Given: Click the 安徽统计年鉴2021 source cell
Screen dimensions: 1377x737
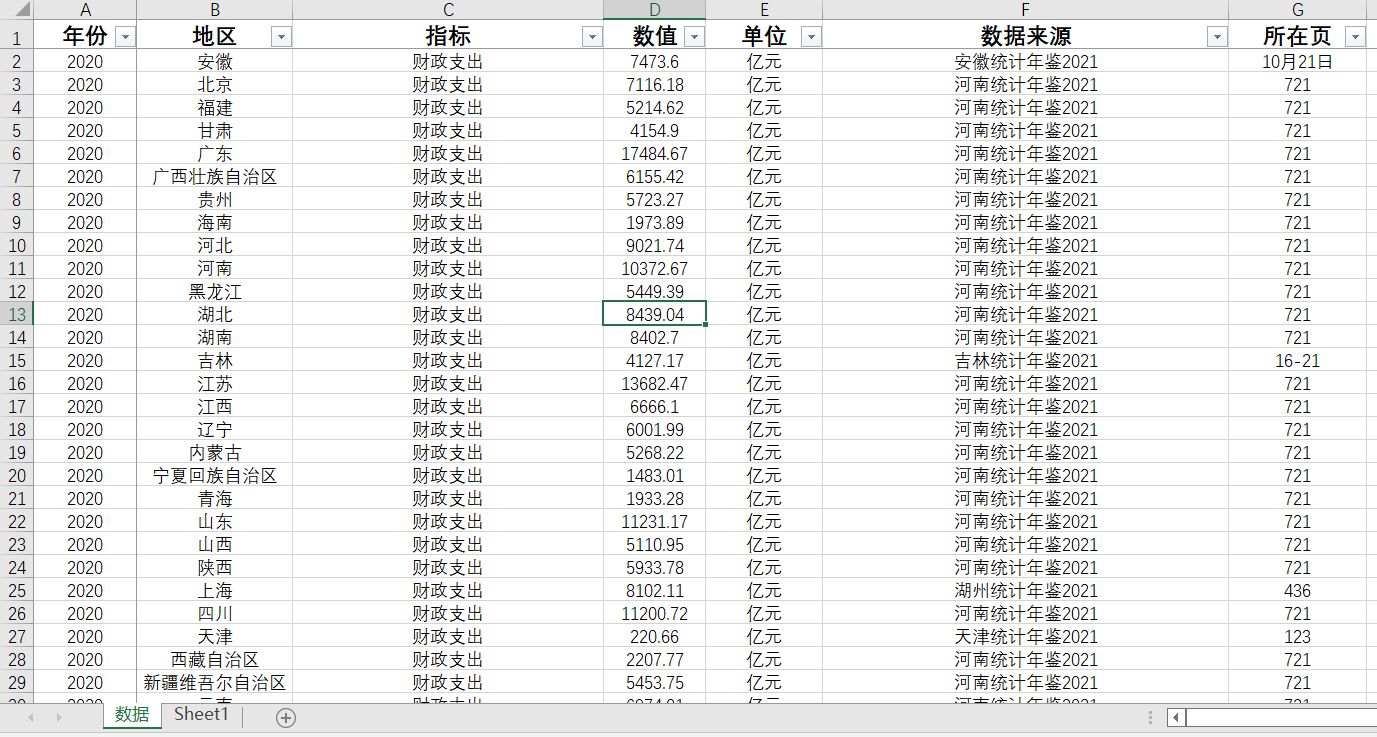Looking at the screenshot, I should pyautogui.click(x=1026, y=61).
